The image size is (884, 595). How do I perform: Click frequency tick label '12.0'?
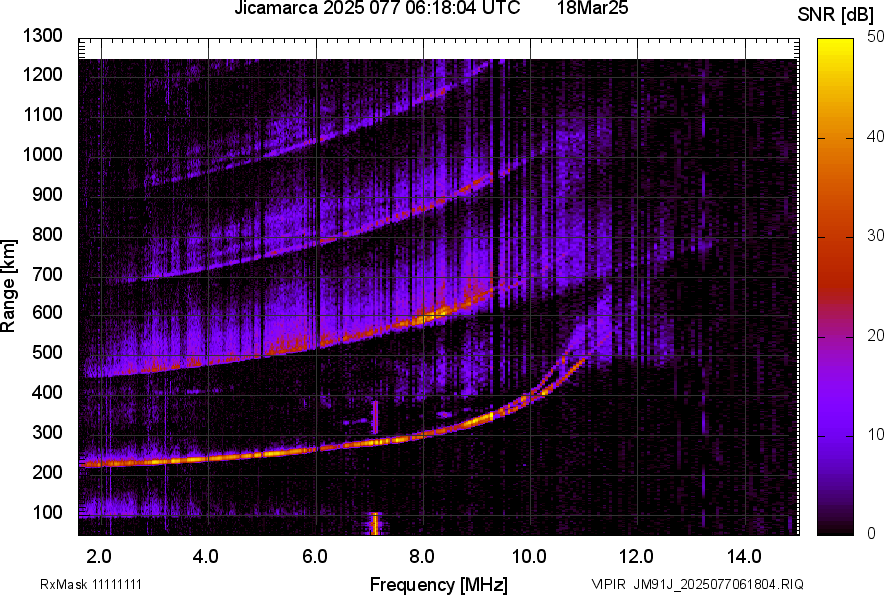(637, 557)
